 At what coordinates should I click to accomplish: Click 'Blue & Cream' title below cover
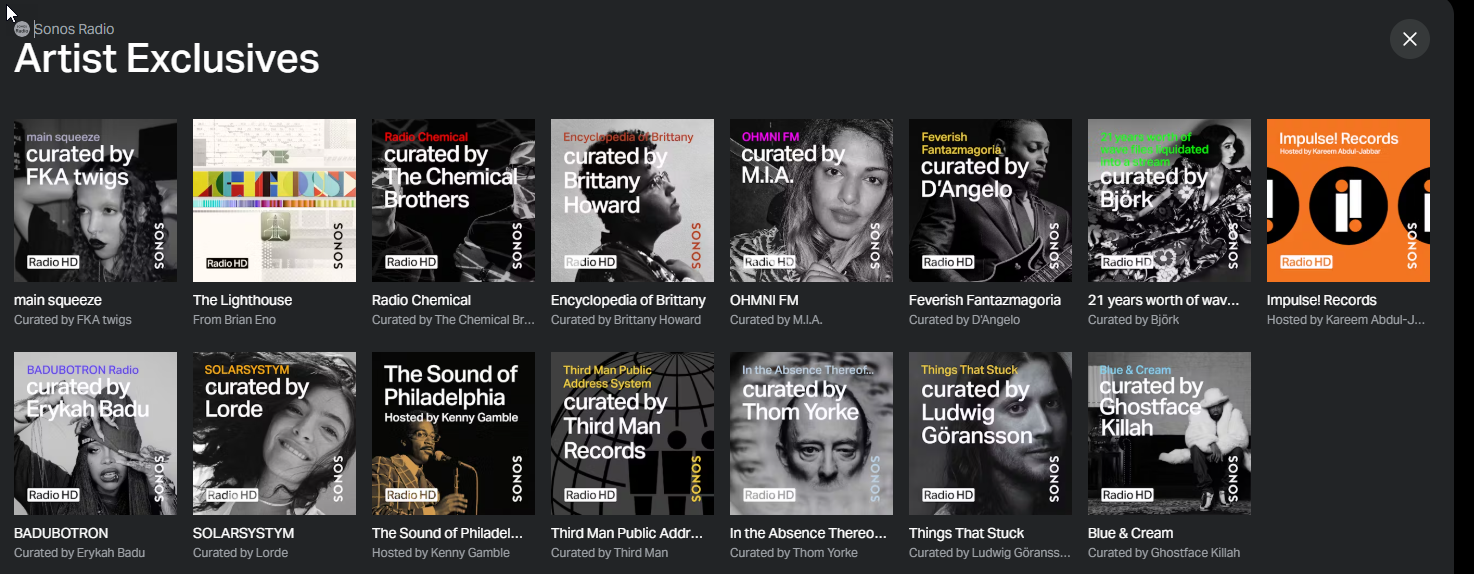click(1130, 533)
